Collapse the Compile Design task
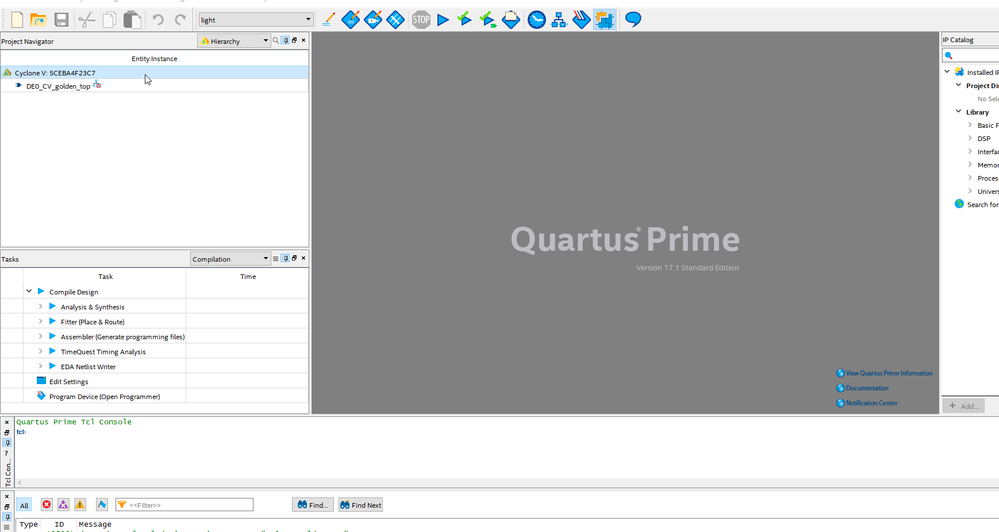 [29, 291]
